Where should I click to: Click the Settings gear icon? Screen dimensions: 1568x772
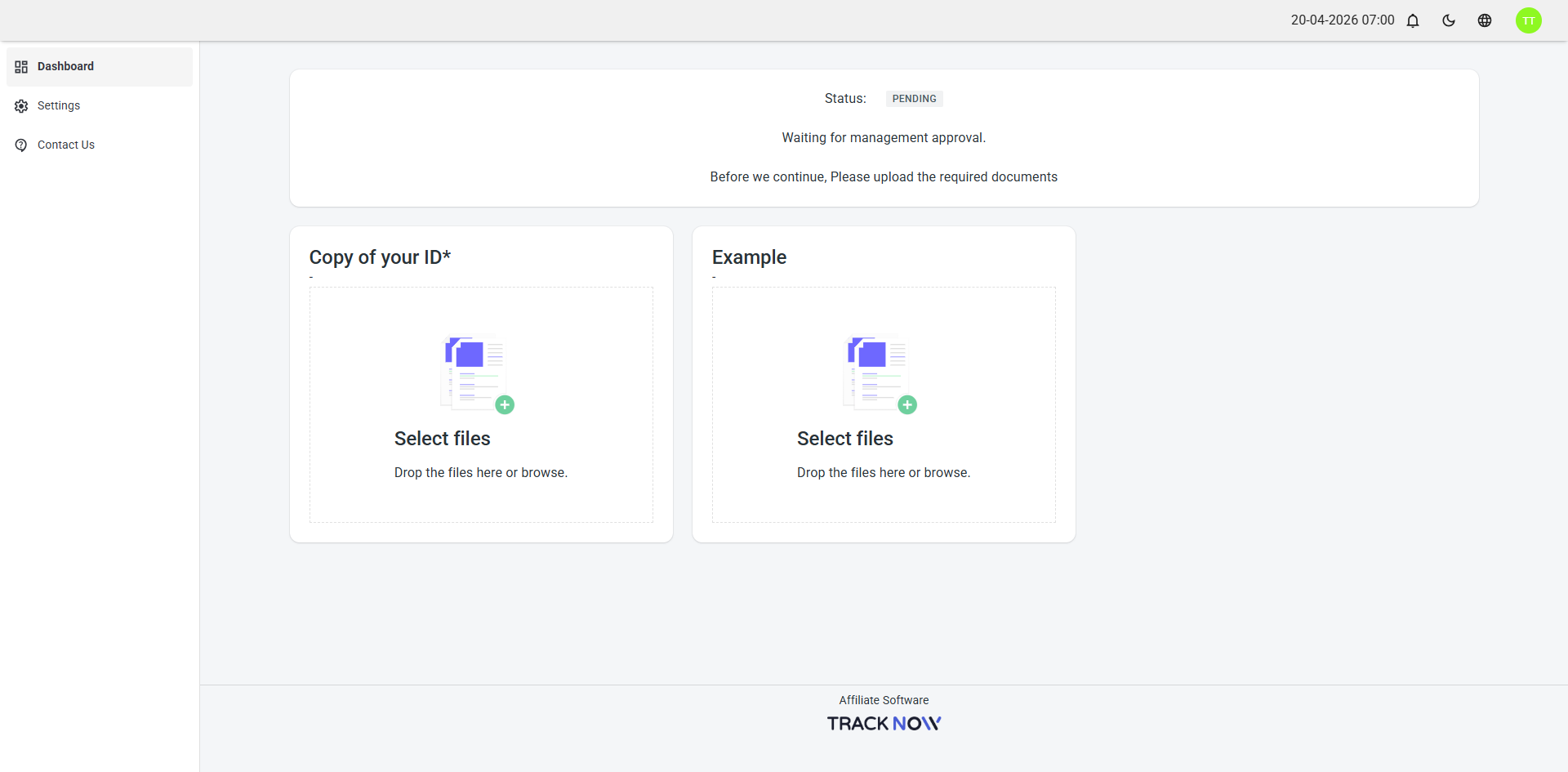click(x=21, y=106)
